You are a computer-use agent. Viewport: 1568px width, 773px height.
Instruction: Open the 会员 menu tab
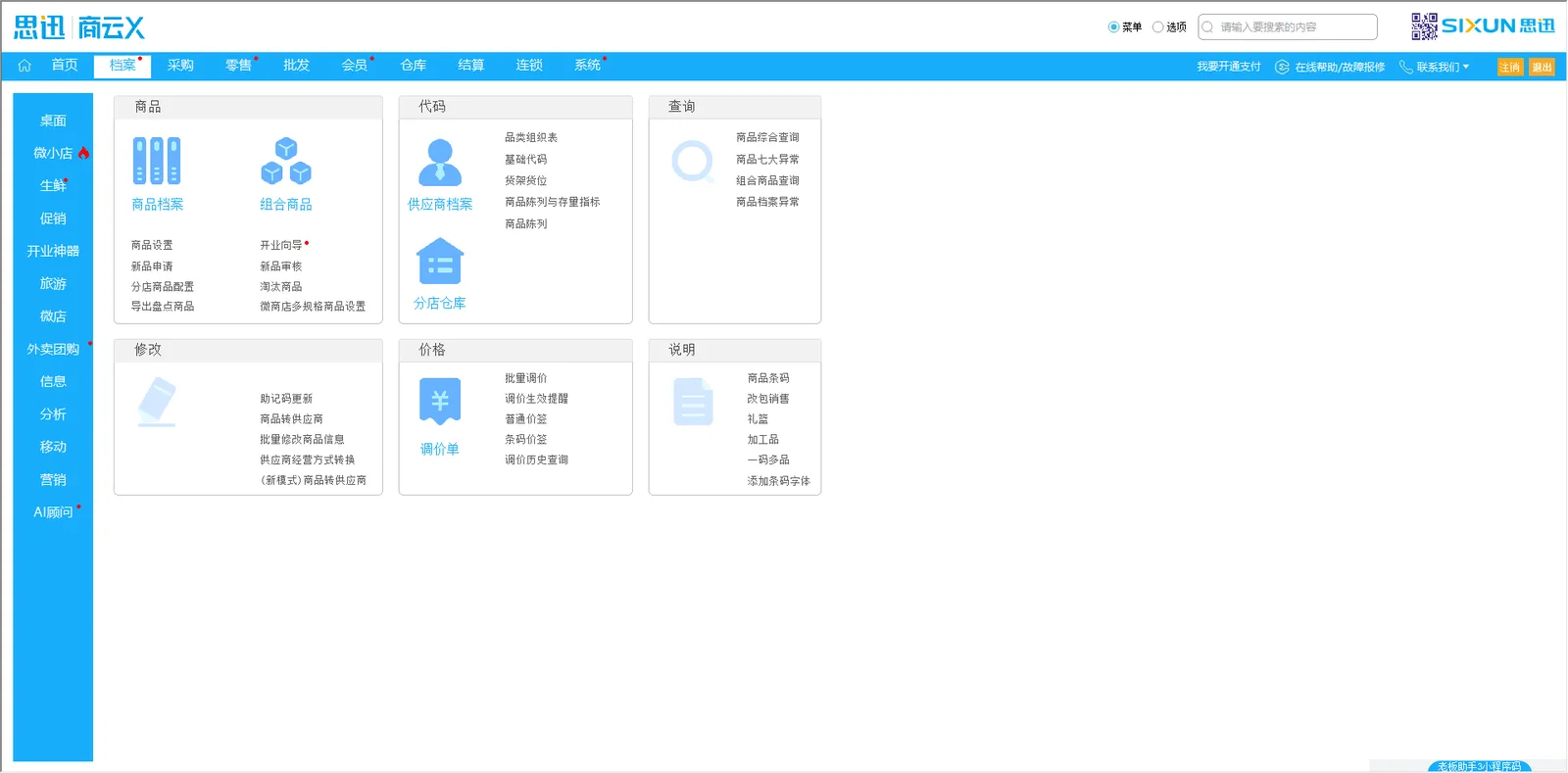354,66
